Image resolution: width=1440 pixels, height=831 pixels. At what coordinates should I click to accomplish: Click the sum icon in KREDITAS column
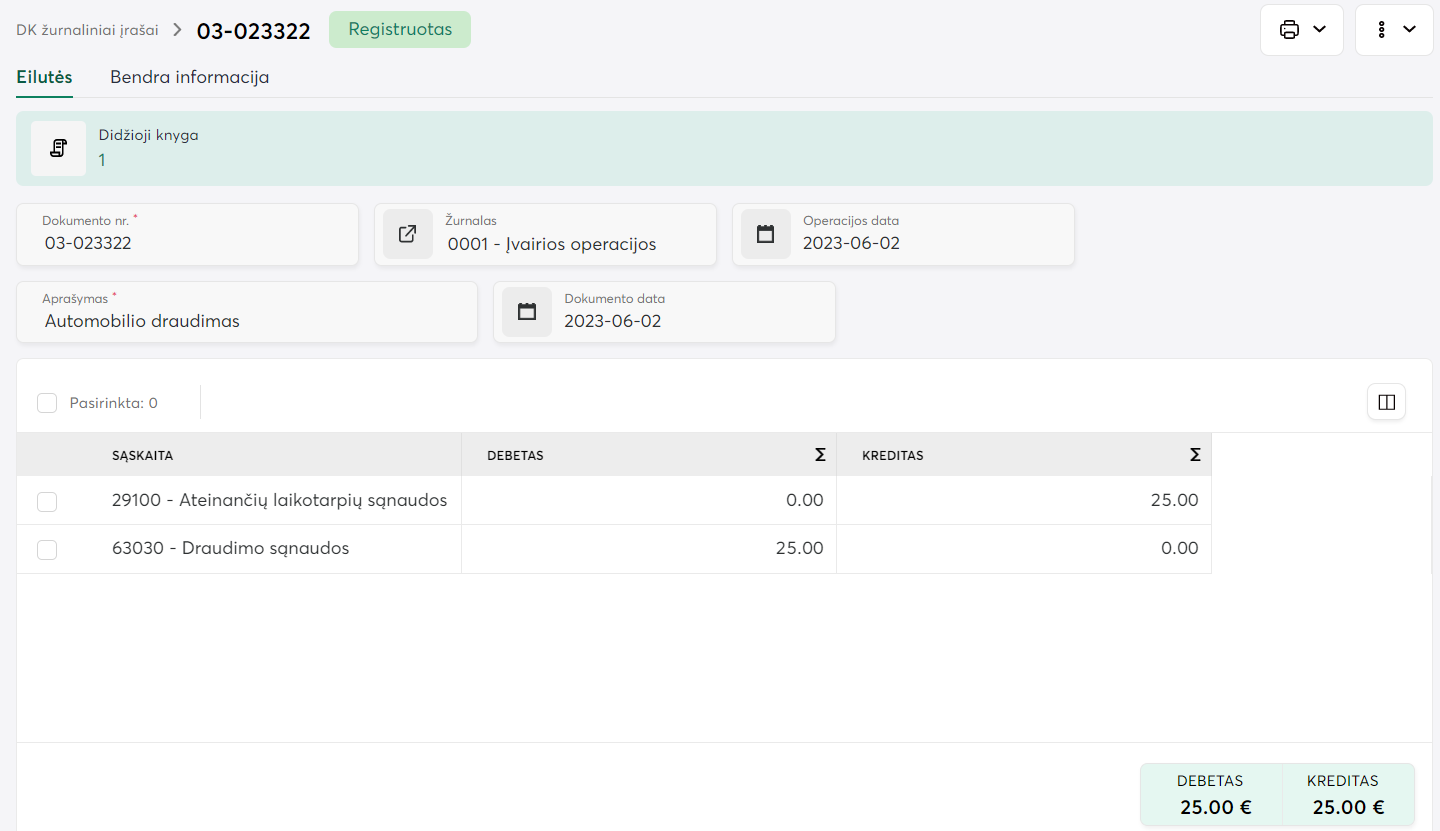tap(1195, 455)
